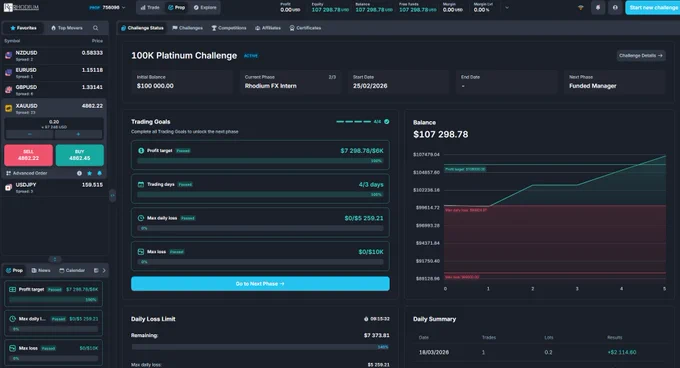680x368 pixels.
Task: Click the Trading Goals completed checkmark icon
Action: (386, 121)
